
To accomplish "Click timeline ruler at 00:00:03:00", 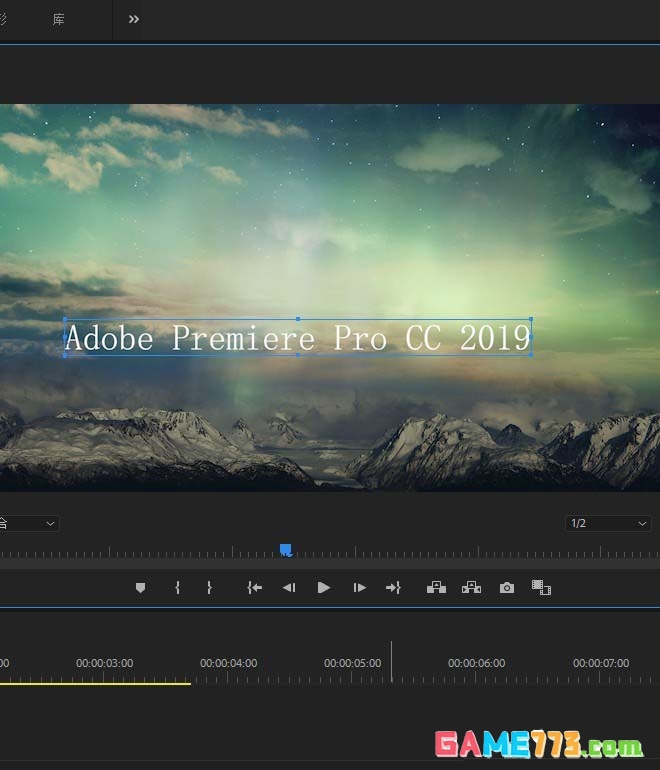I will [104, 663].
